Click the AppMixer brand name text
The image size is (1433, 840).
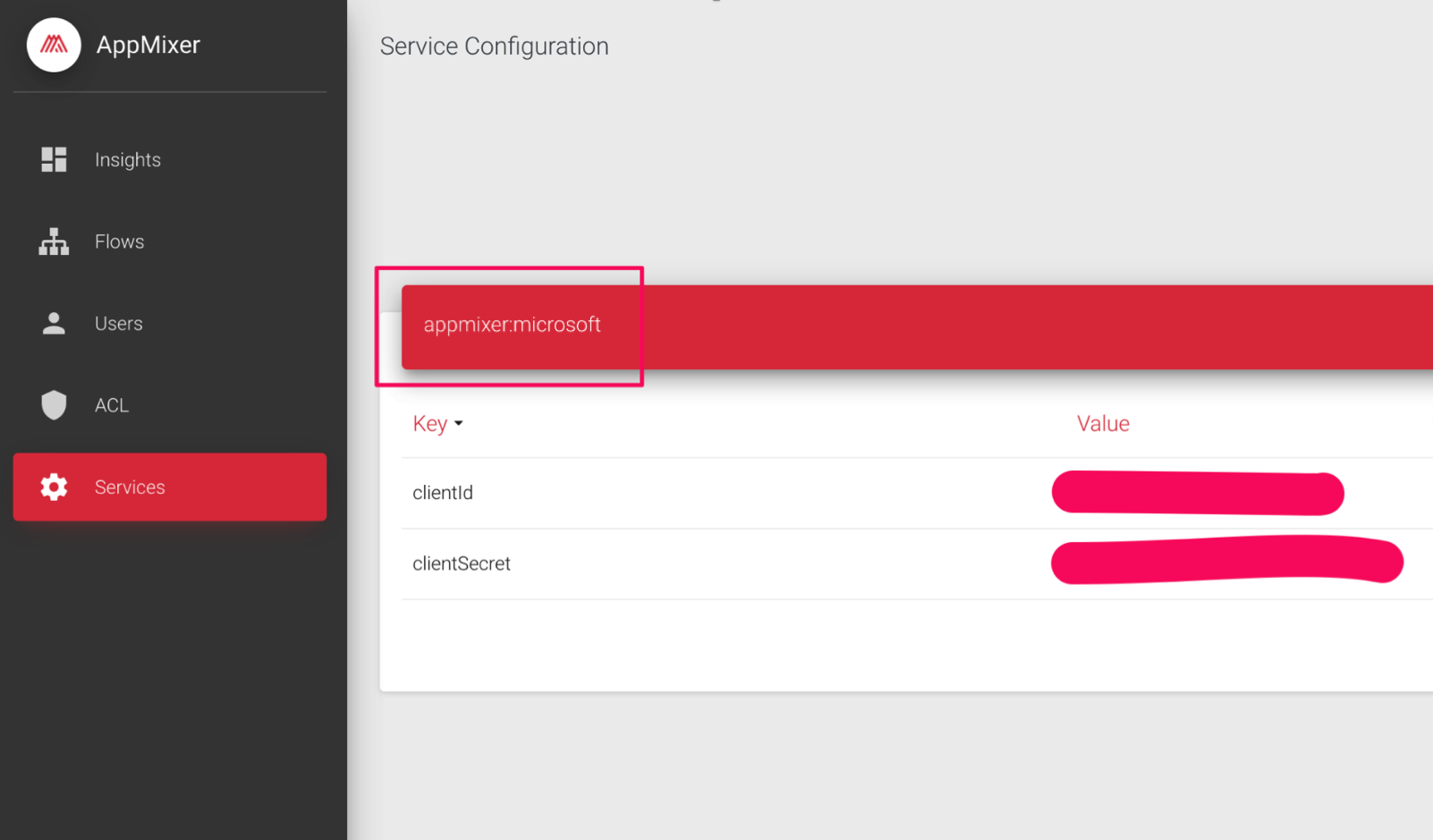pos(148,45)
